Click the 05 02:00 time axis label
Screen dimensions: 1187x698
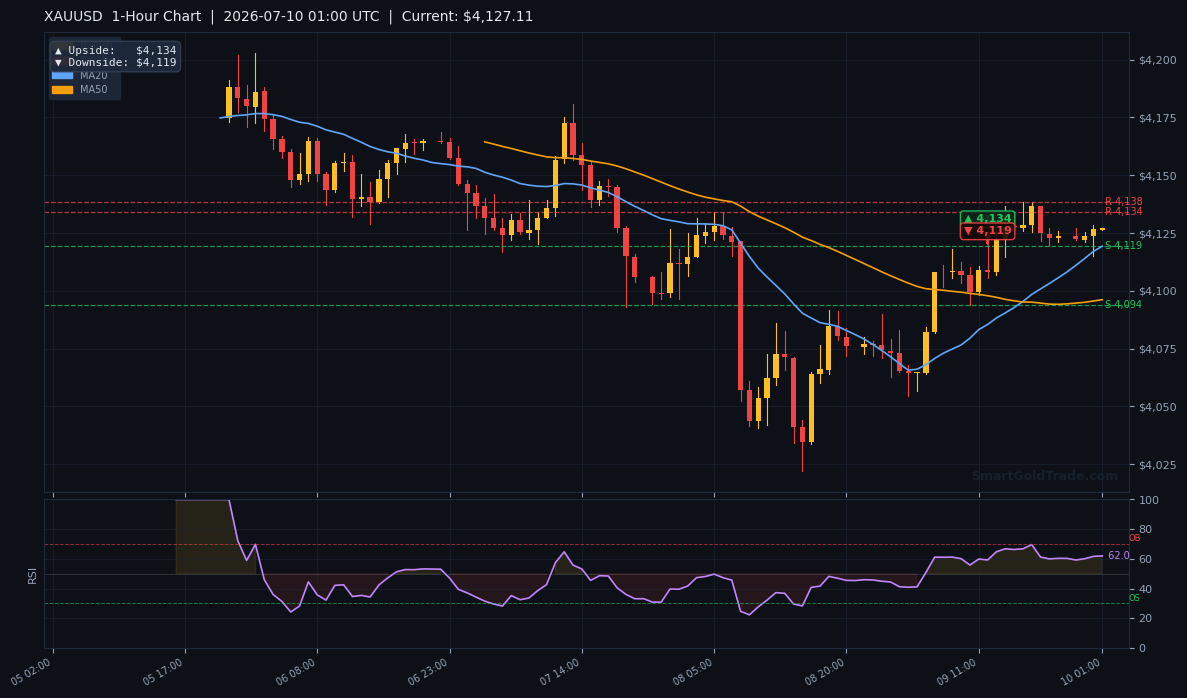click(x=31, y=672)
